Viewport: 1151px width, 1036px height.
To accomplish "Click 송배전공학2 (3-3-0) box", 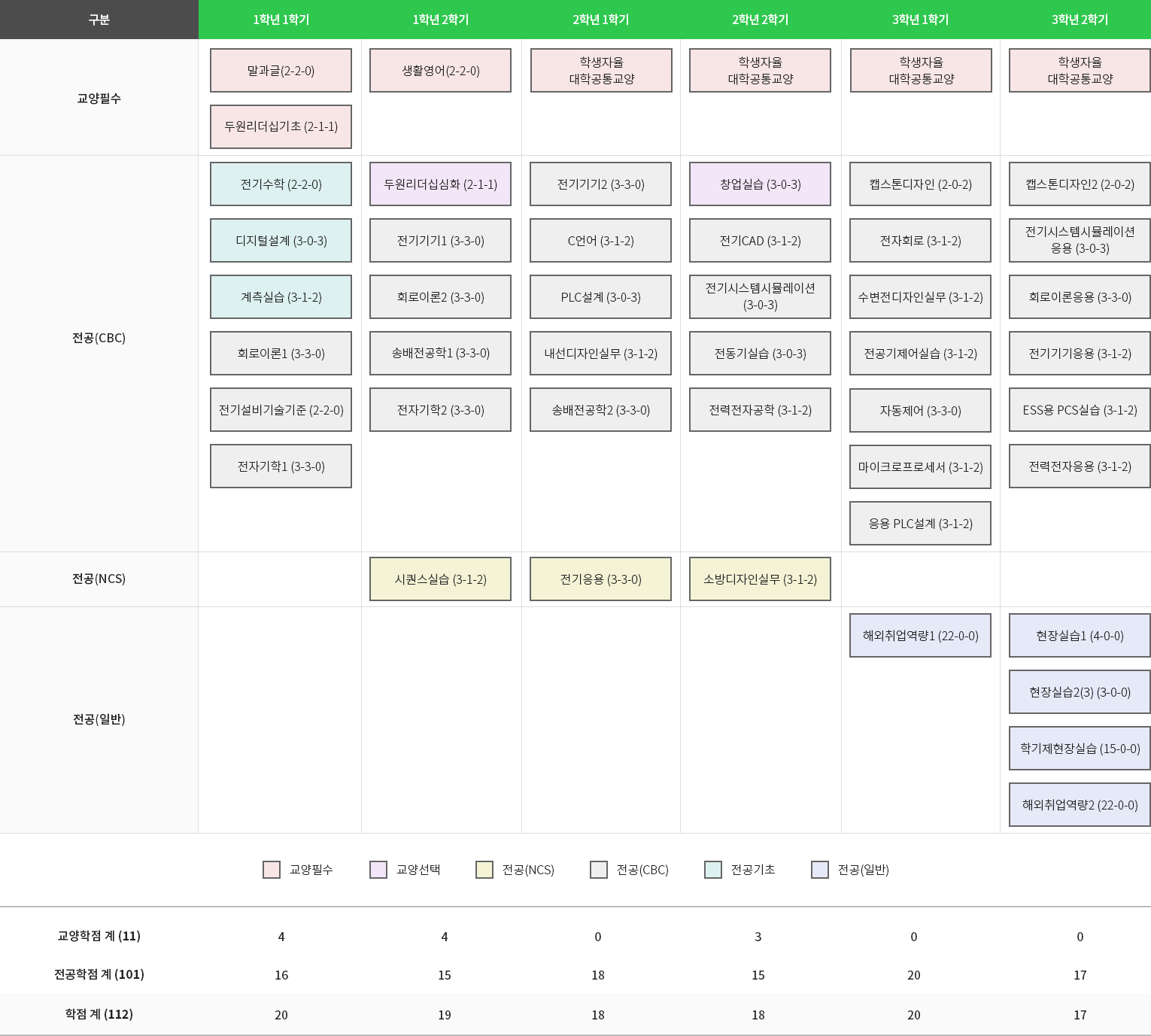I will coord(600,410).
